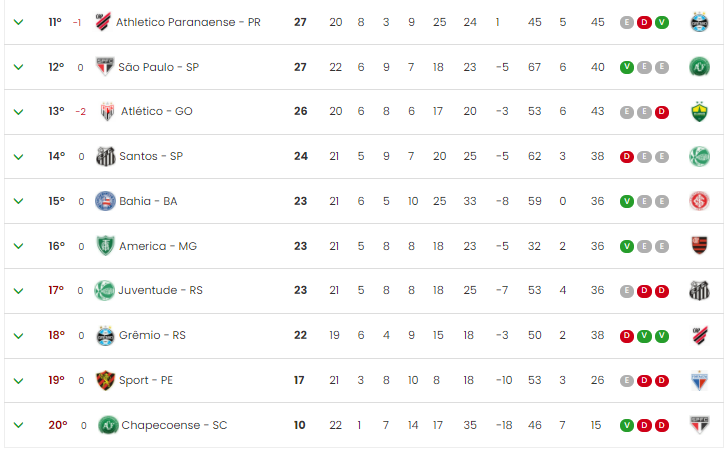Image resolution: width=726 pixels, height=454 pixels.
Task: Click the Athletico Paranaense club crest
Action: [x=103, y=22]
